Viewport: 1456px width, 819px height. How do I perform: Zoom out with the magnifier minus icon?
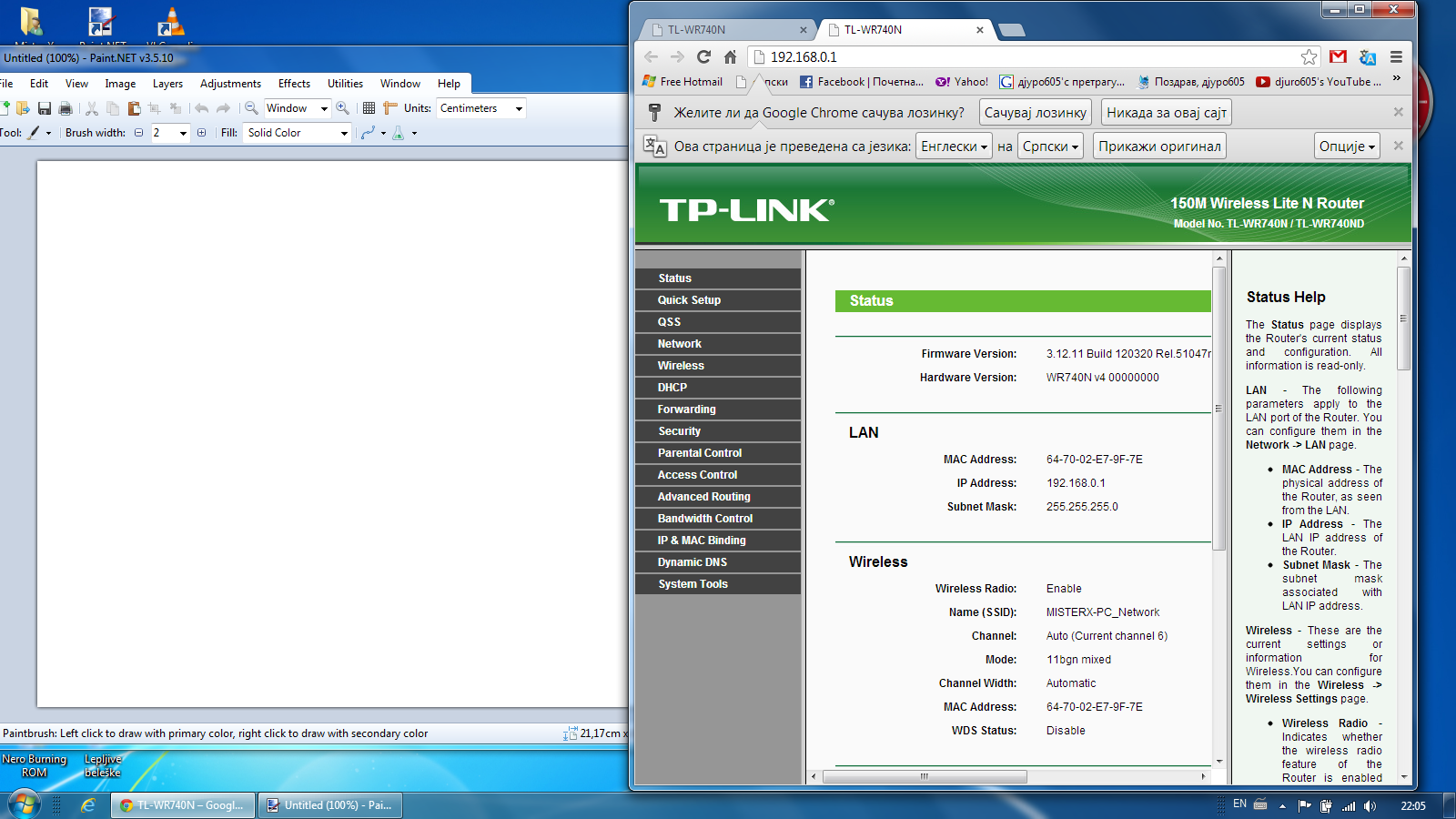pyautogui.click(x=252, y=108)
